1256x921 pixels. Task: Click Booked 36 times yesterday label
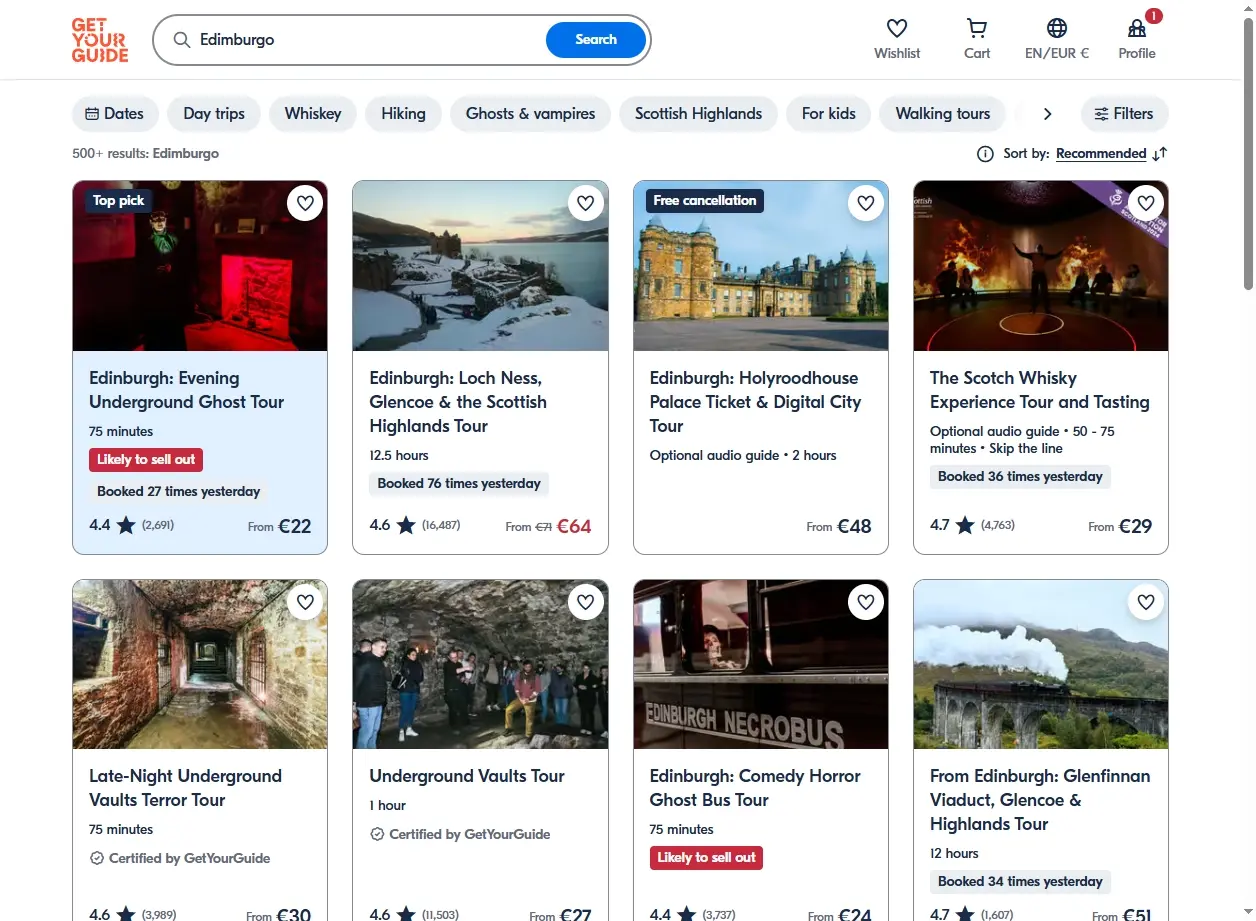click(1020, 477)
